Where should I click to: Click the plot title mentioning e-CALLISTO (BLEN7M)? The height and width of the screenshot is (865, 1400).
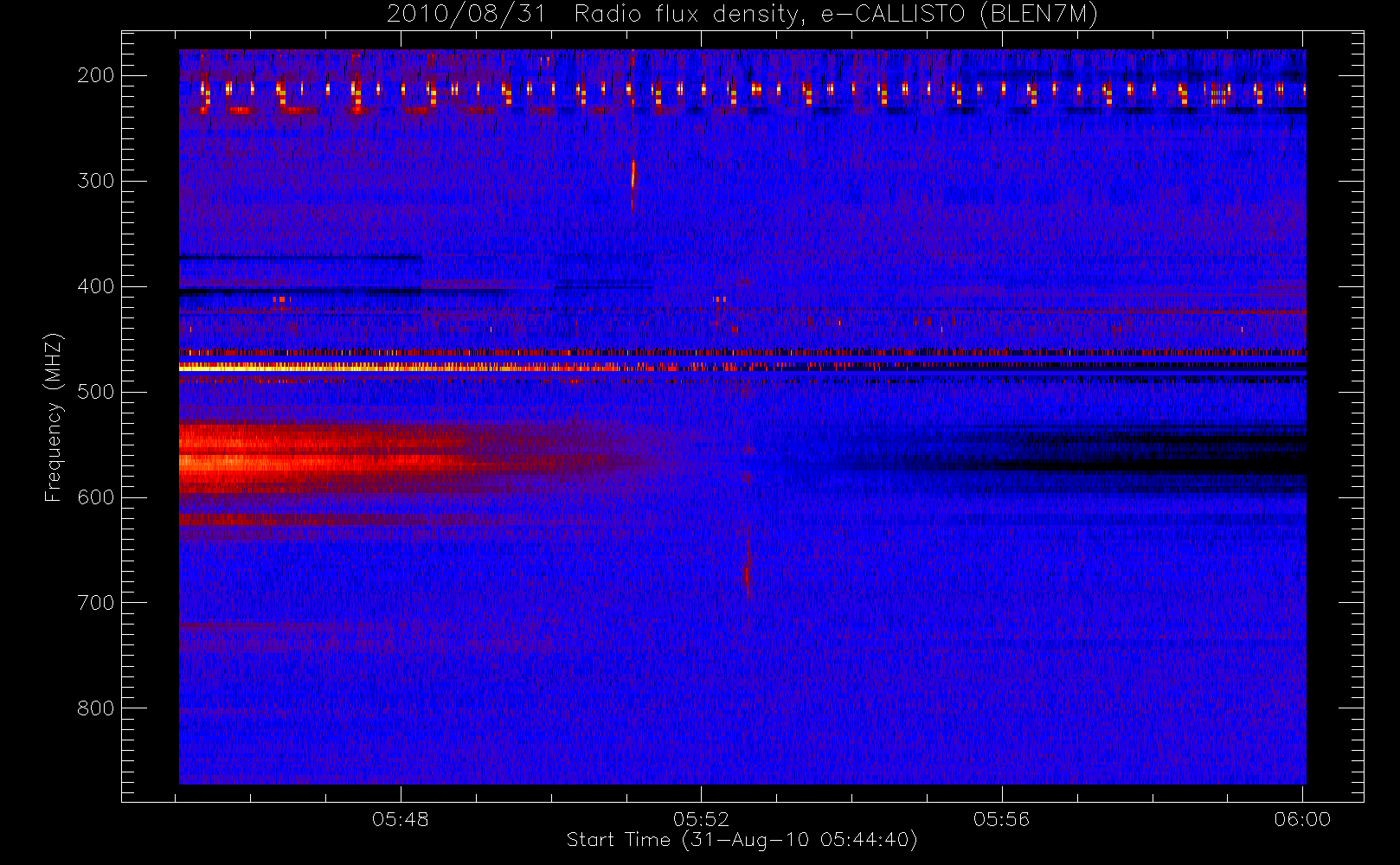click(x=742, y=15)
